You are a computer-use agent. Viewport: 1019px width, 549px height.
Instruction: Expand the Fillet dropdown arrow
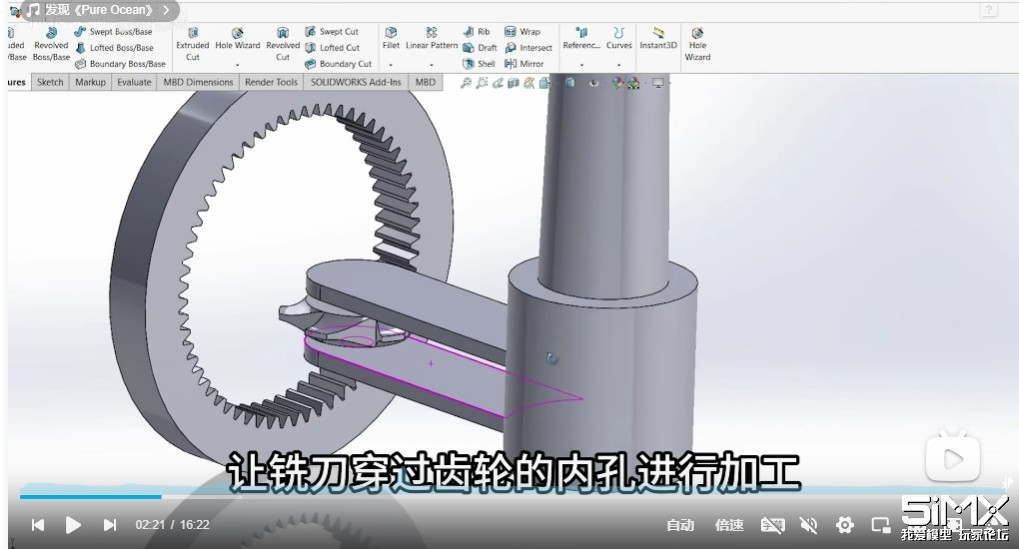(x=391, y=65)
